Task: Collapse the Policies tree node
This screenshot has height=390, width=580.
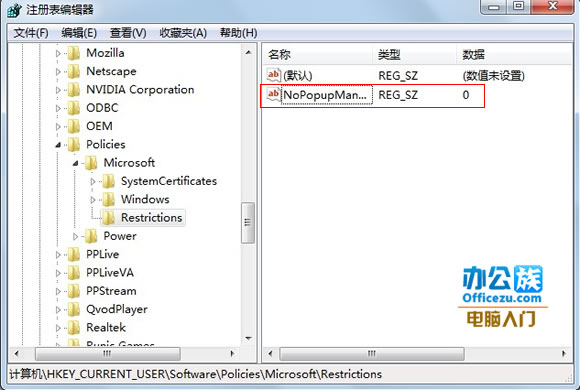Action: point(58,145)
